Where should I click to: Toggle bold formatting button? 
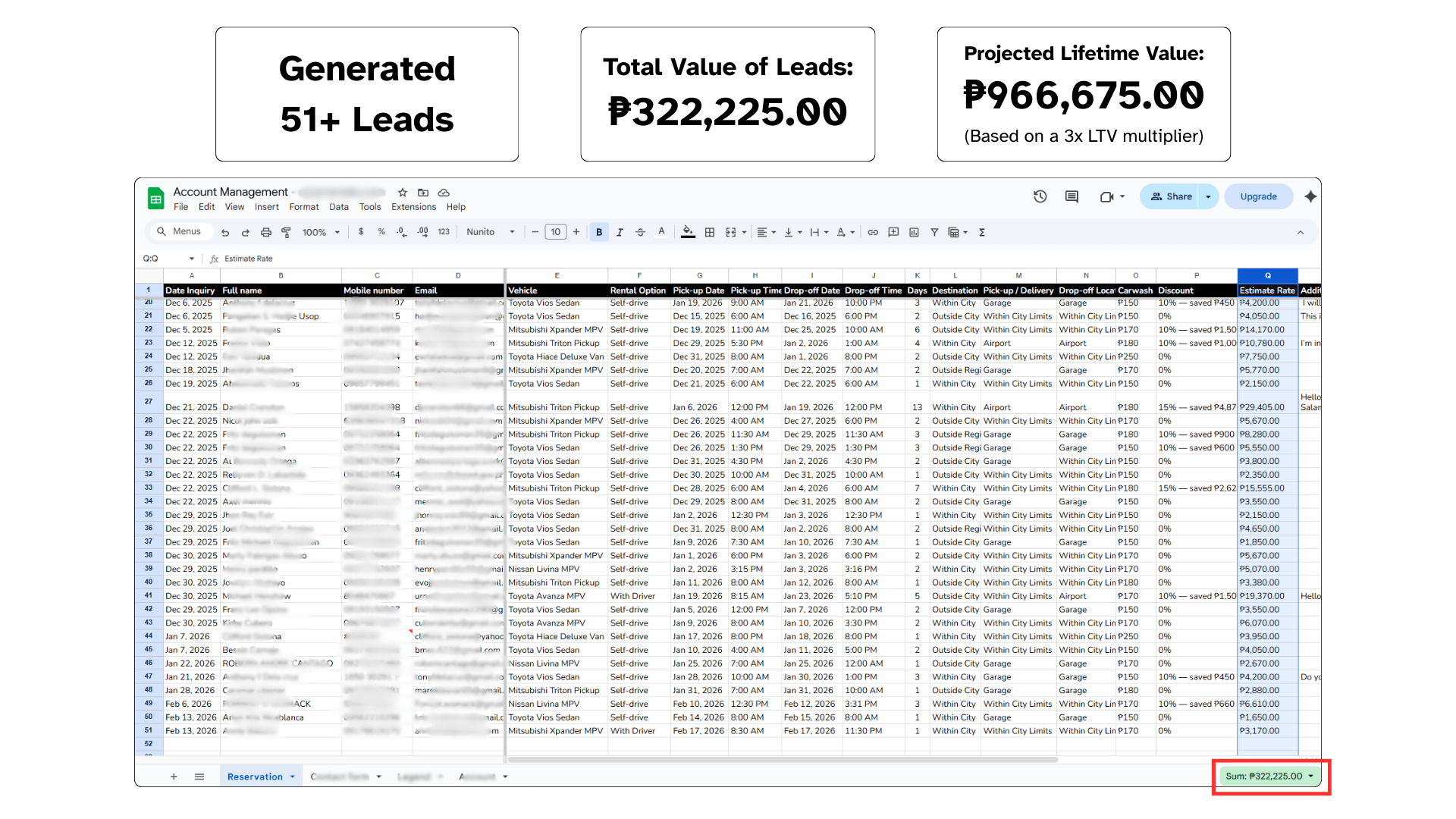pyautogui.click(x=599, y=232)
